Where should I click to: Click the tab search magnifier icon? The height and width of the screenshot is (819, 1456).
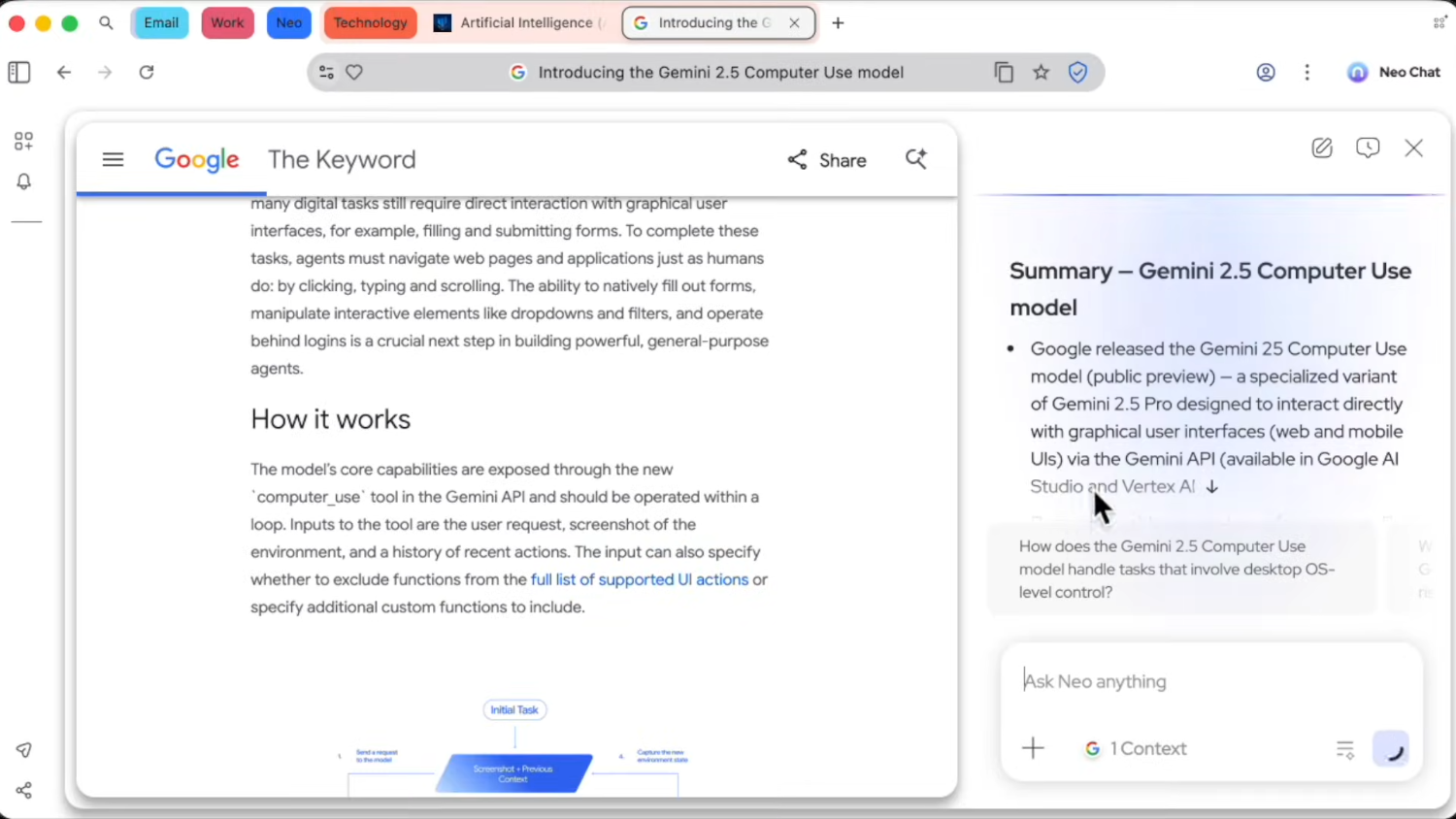106,22
